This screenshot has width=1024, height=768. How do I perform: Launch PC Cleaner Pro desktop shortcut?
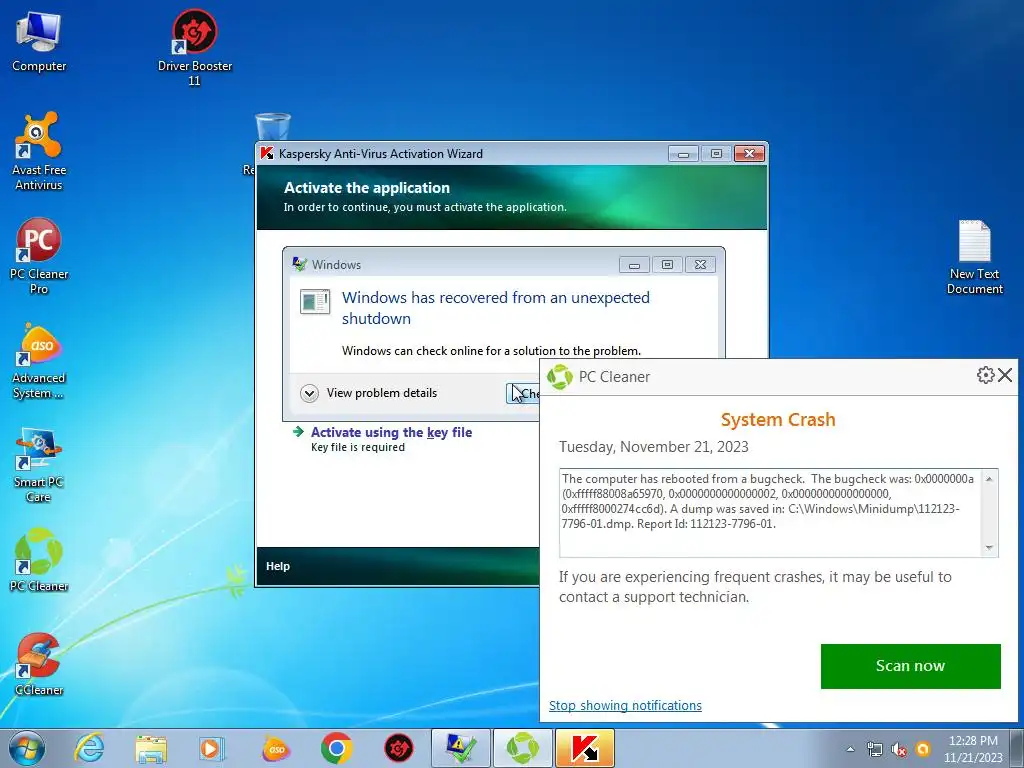click(39, 256)
